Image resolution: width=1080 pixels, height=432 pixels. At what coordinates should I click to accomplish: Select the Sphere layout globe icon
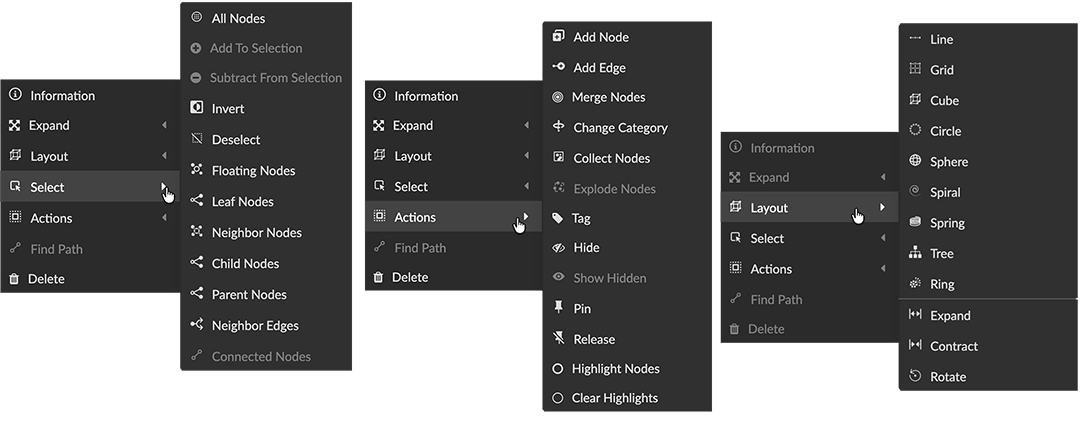tap(915, 161)
